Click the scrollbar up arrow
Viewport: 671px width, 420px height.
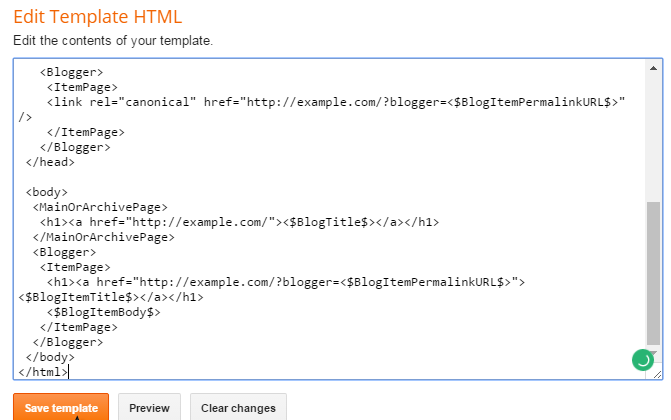[x=653, y=68]
